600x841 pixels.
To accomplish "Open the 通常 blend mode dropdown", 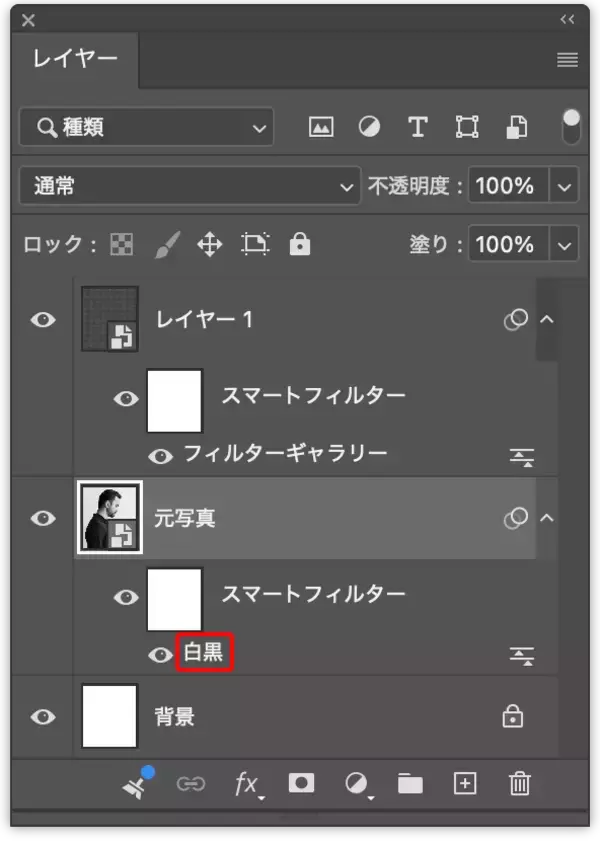I will (x=190, y=186).
